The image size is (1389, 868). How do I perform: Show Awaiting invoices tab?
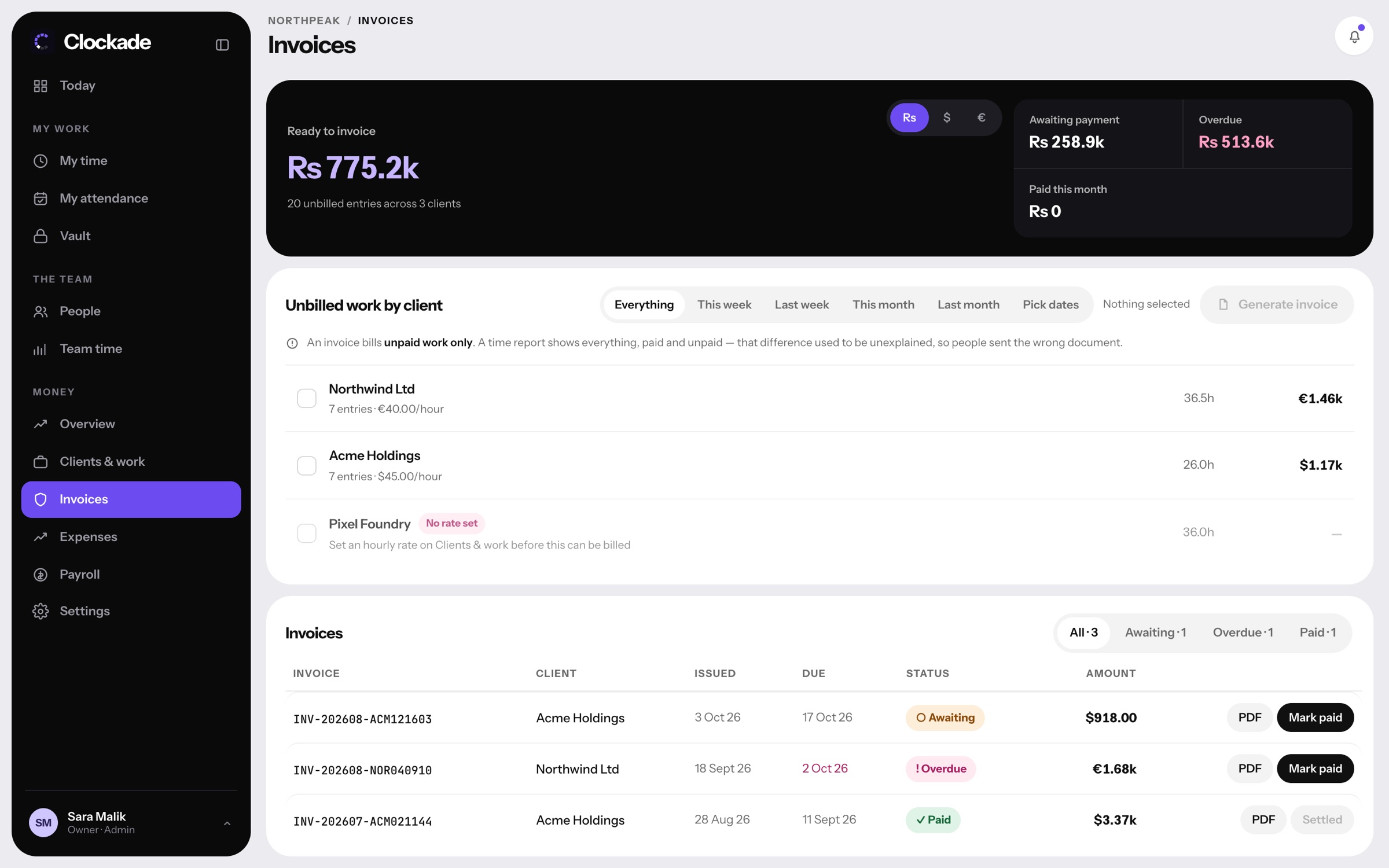(1155, 632)
